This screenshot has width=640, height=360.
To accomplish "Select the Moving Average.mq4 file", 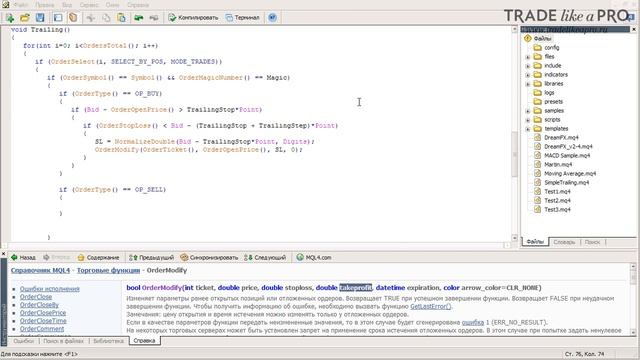I will pos(570,173).
